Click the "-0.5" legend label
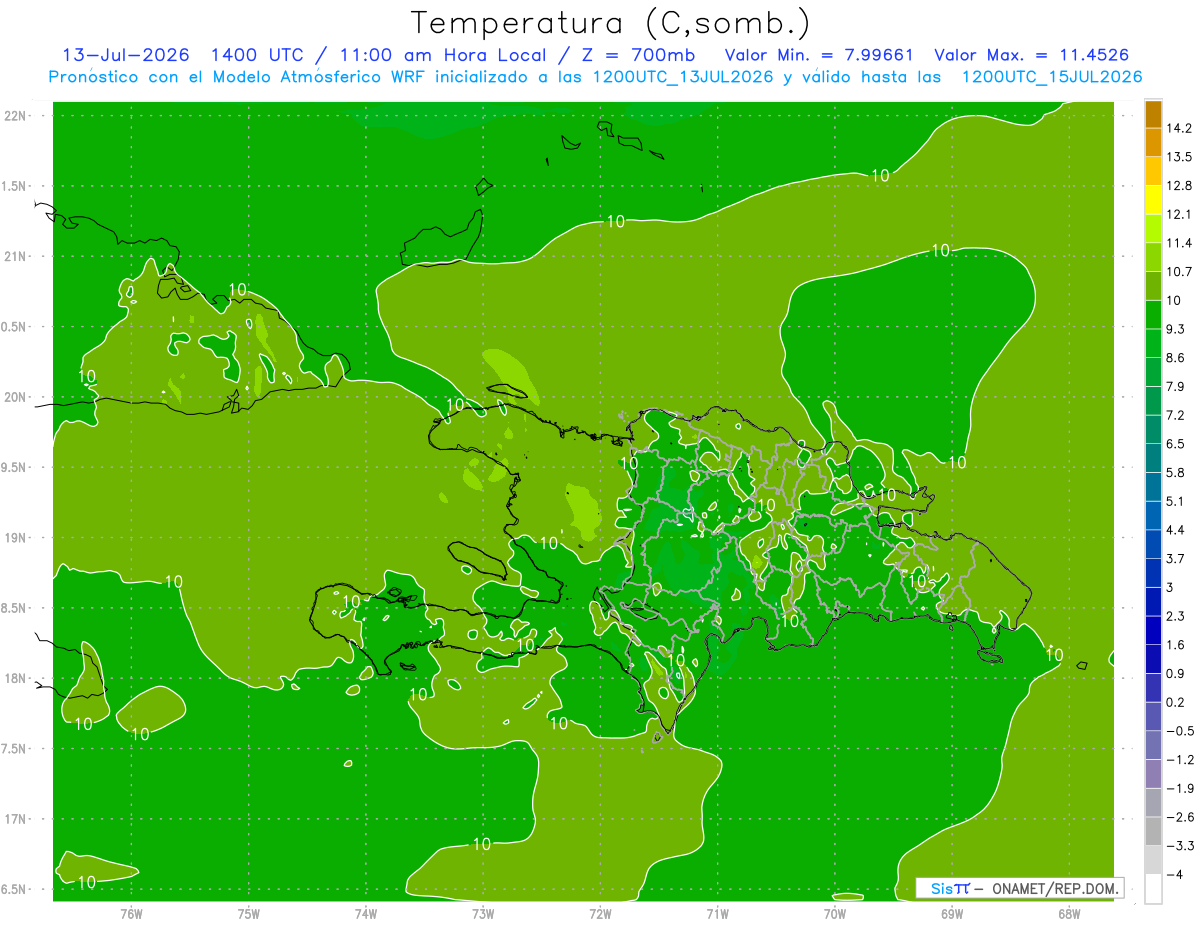 (x=1180, y=730)
